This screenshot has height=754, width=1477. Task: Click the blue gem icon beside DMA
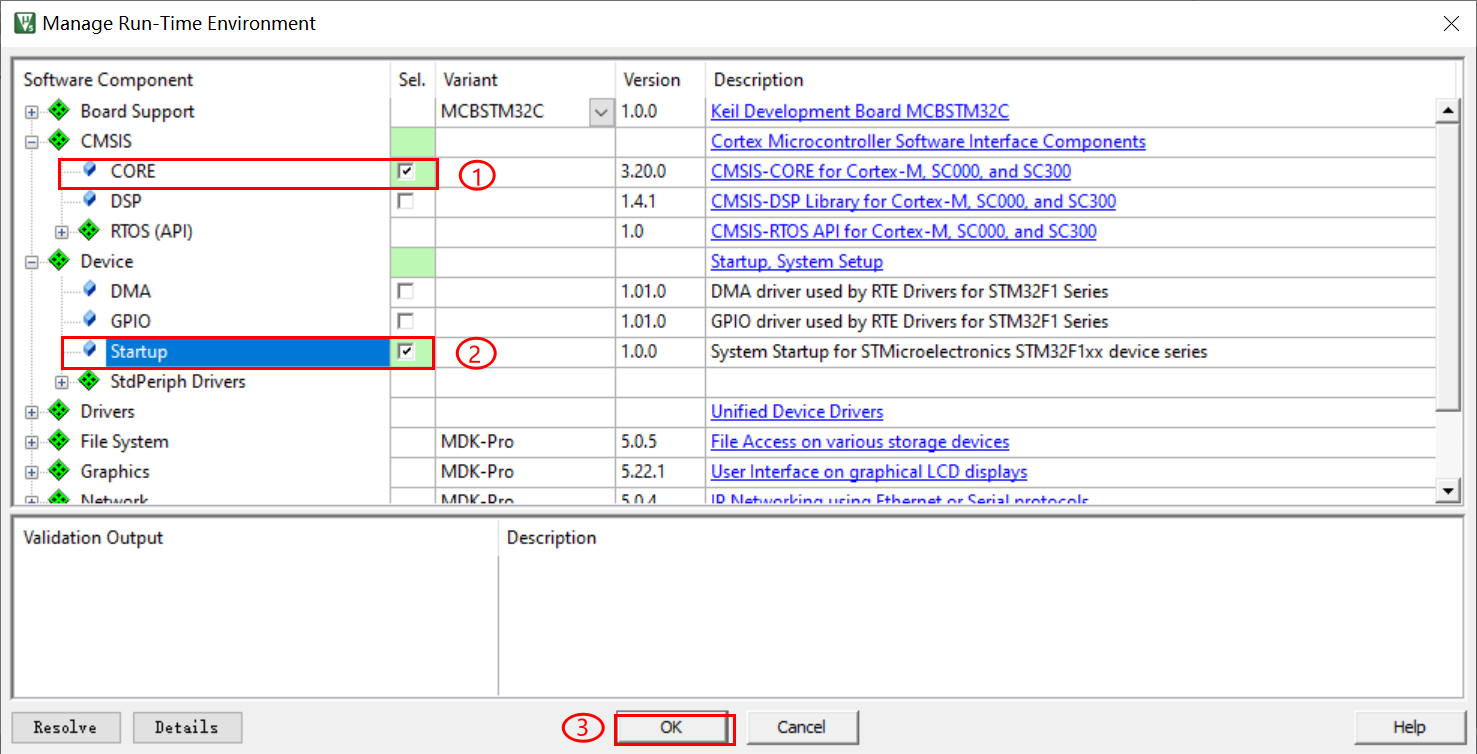coord(90,291)
